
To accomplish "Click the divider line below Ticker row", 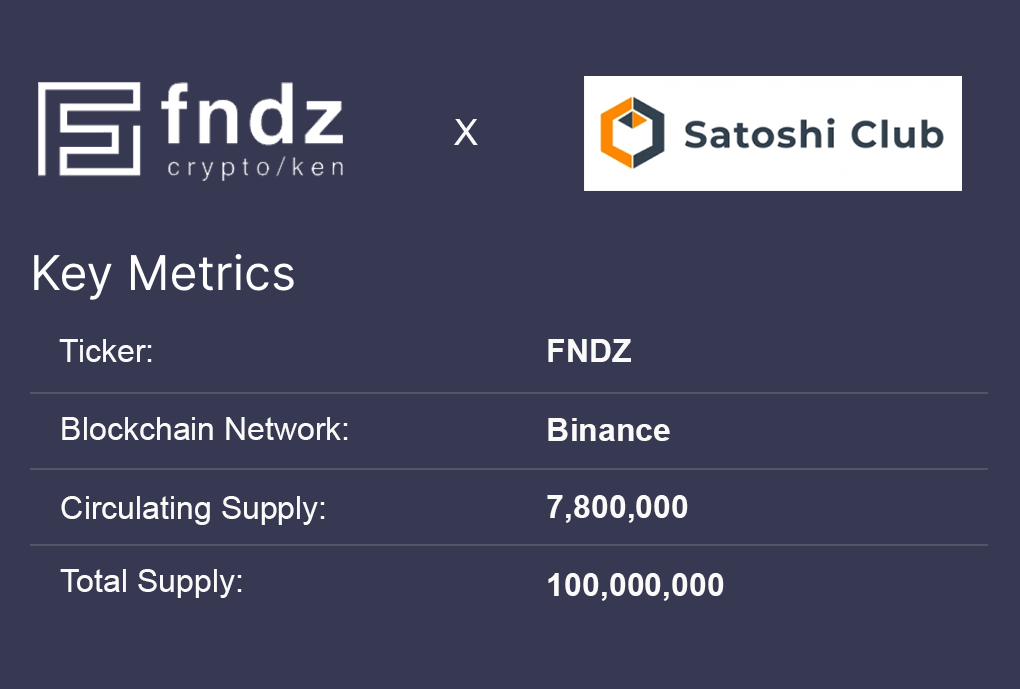I will tap(508, 393).
